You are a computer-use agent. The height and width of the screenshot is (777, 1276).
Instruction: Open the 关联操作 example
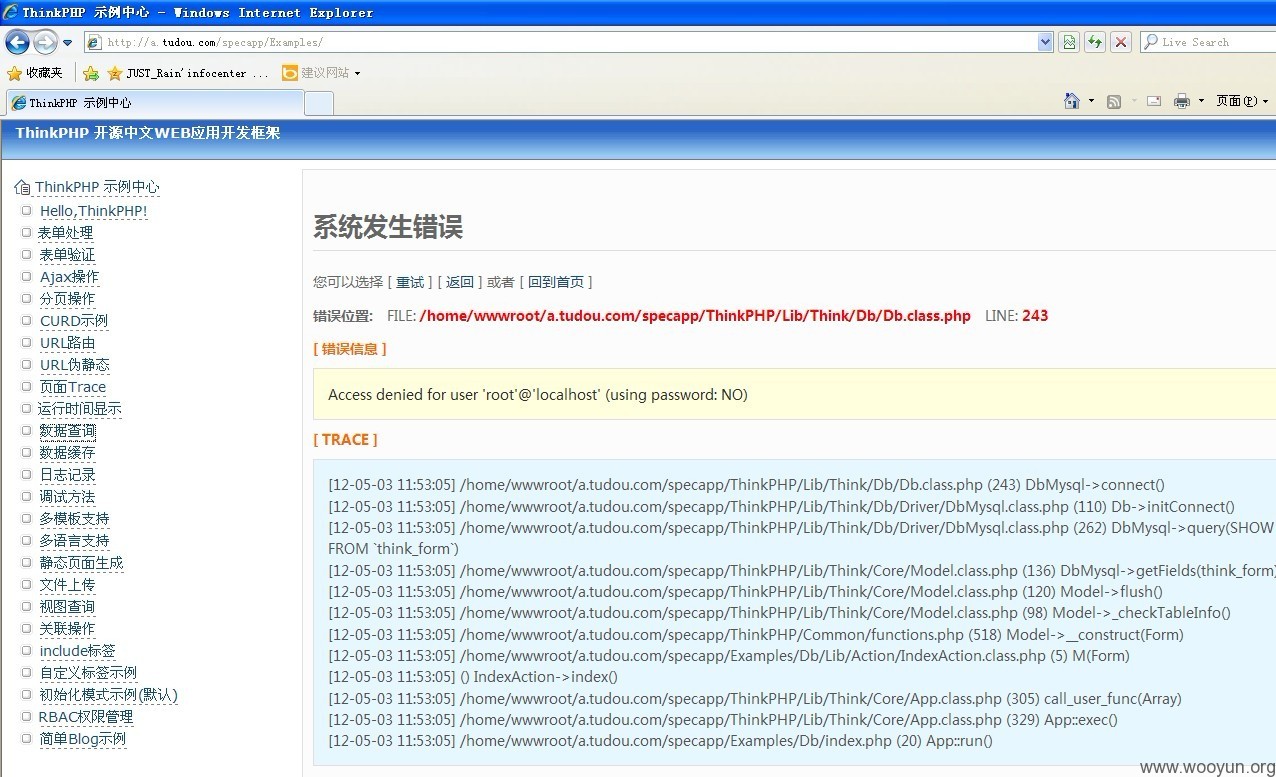point(67,629)
